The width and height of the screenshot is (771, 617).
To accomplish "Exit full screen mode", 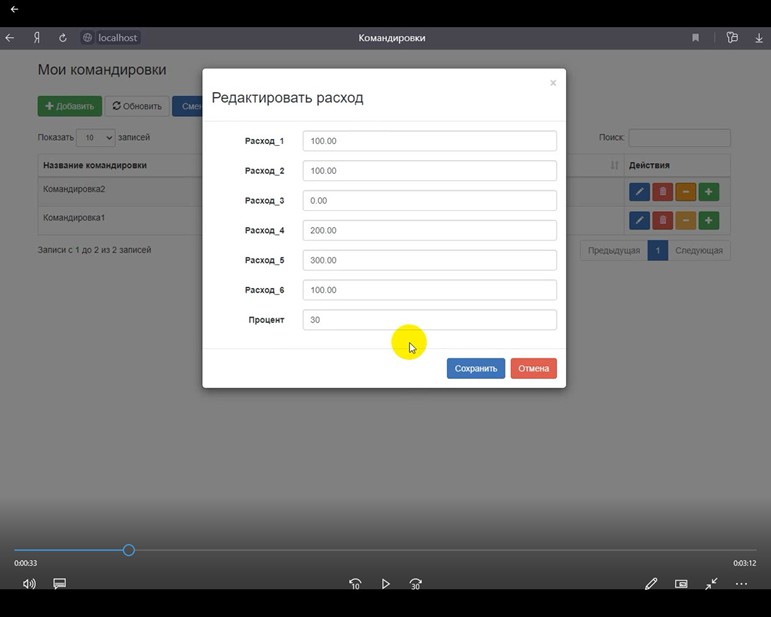I will 711,584.
